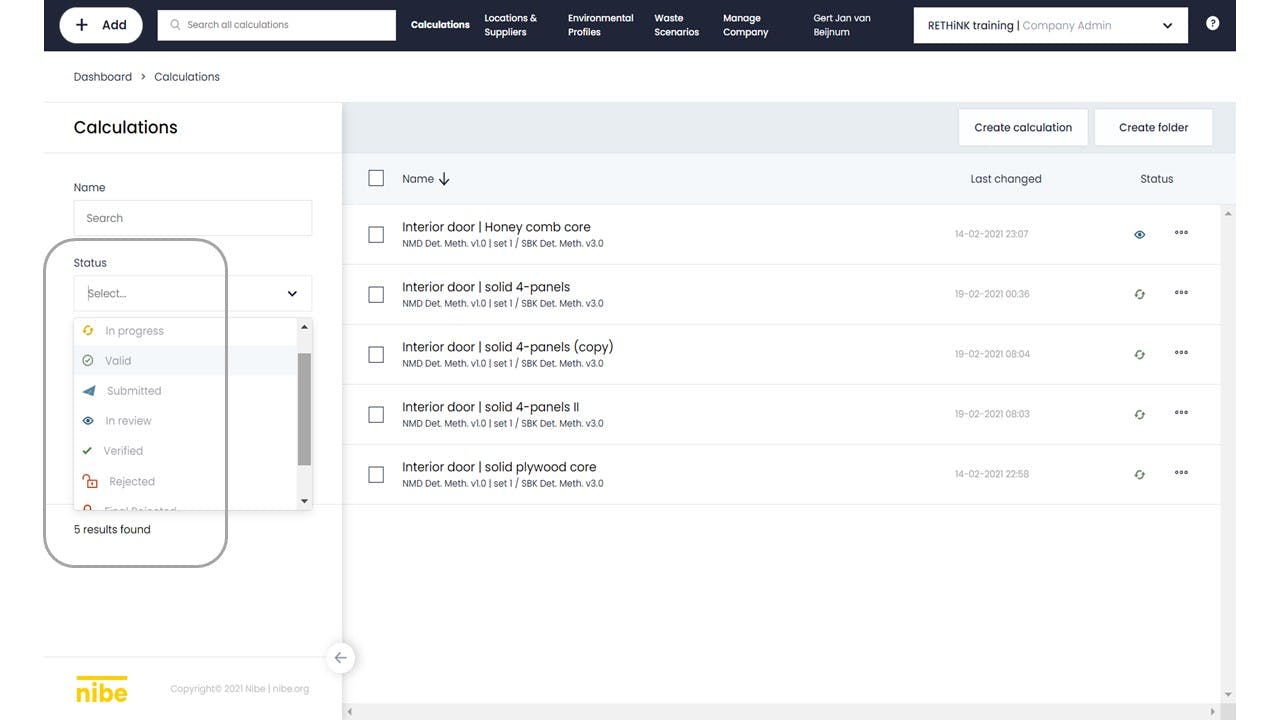Open Interior door | Honey comb core

click(x=496, y=227)
